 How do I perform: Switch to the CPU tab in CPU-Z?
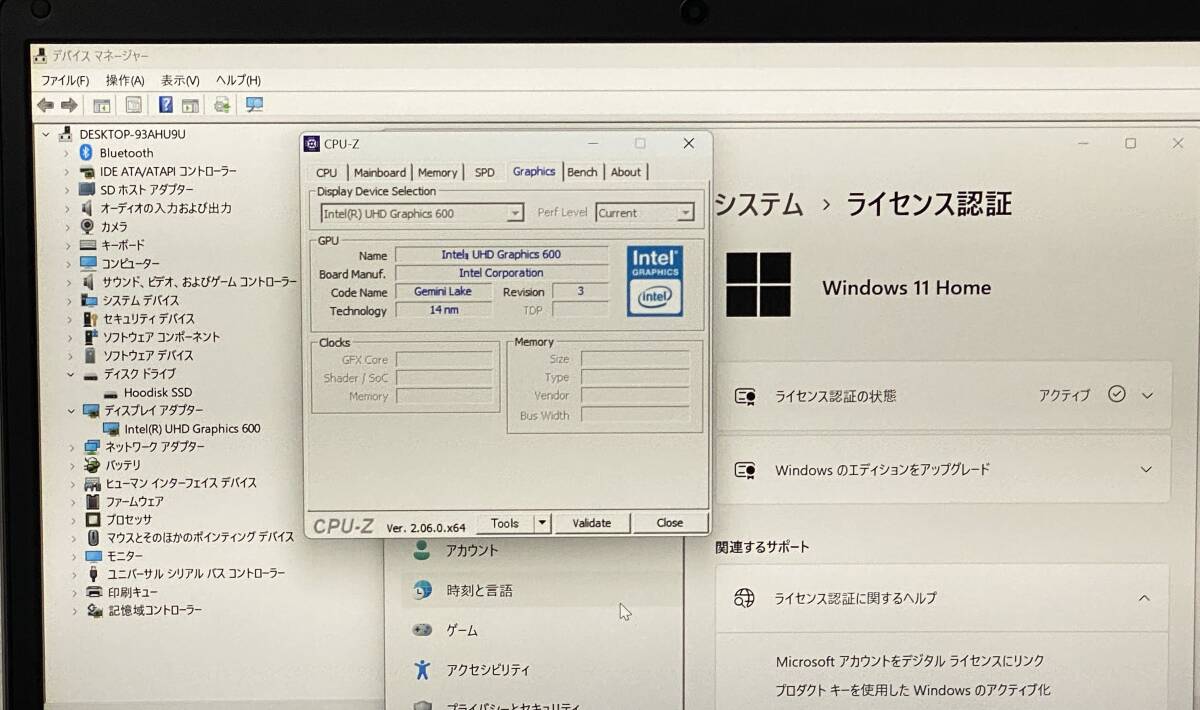coord(326,172)
